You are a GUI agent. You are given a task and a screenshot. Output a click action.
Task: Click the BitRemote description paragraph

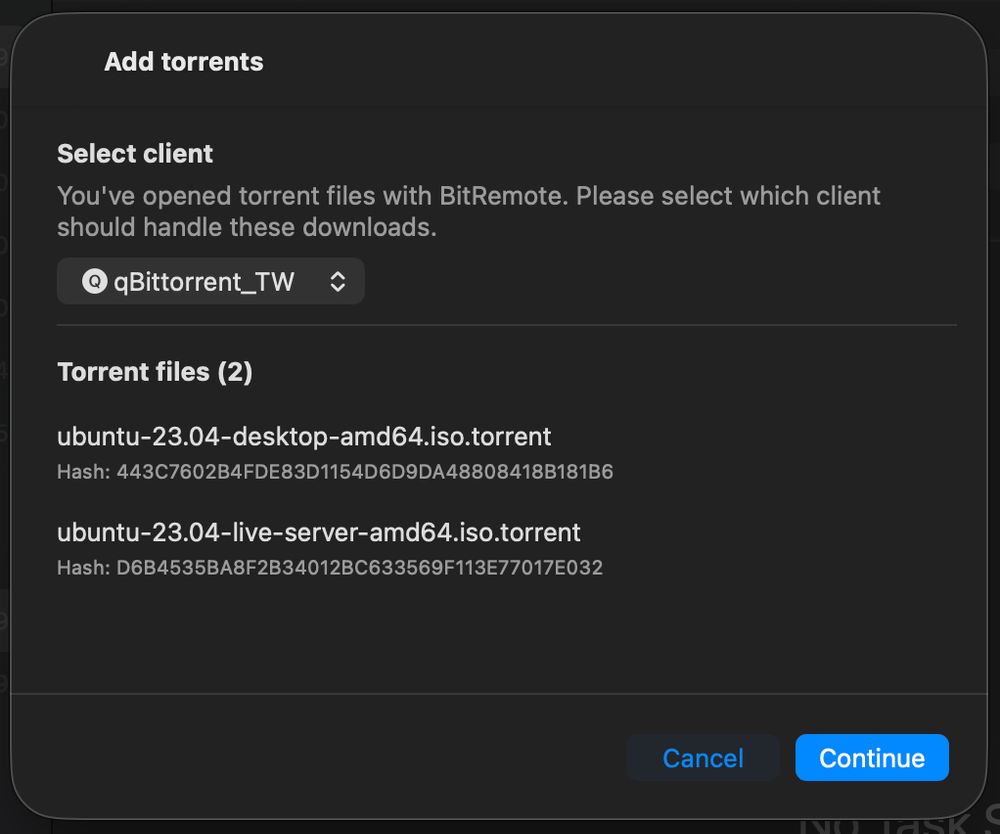(x=468, y=211)
